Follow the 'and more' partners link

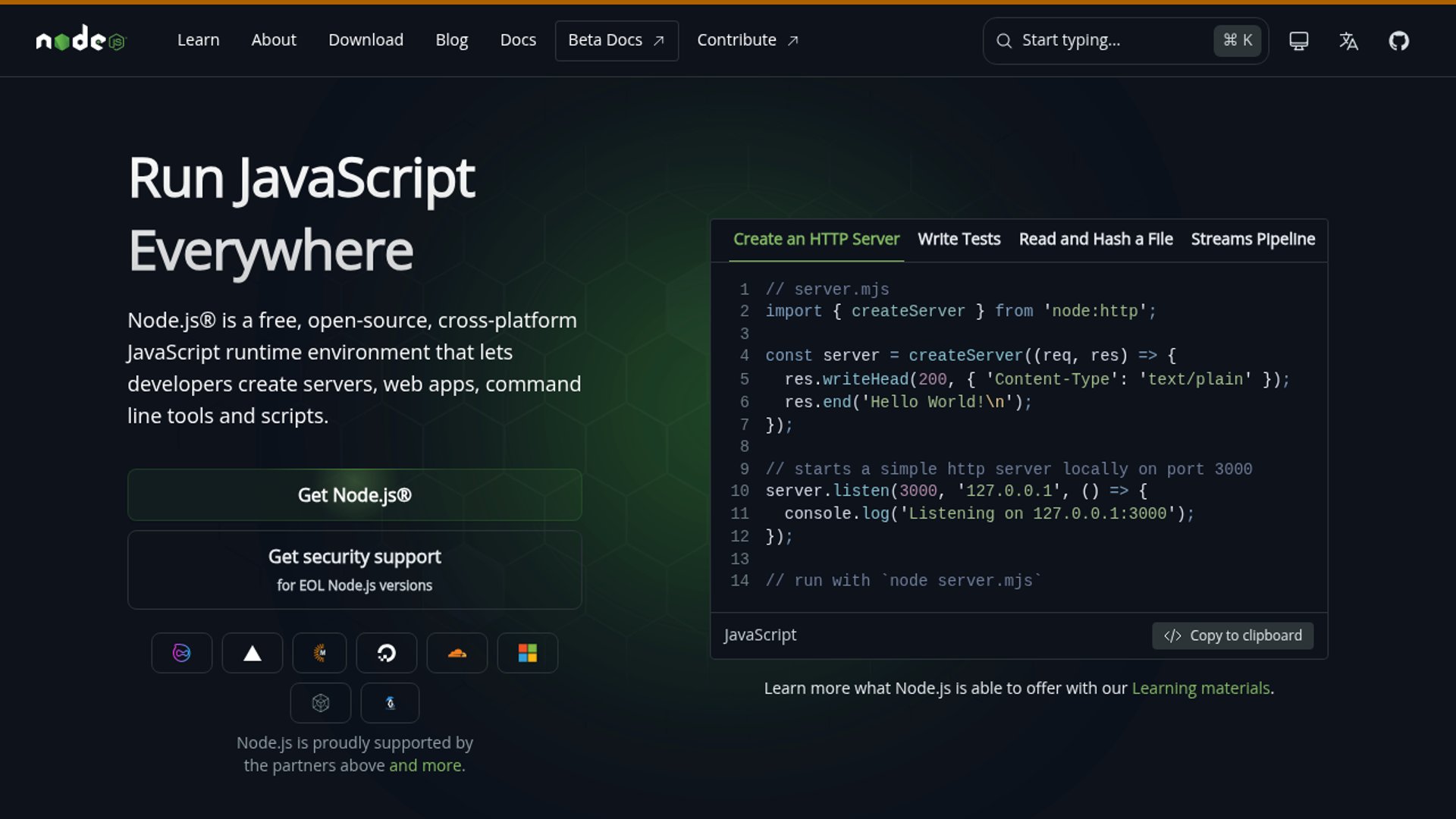[x=425, y=766]
